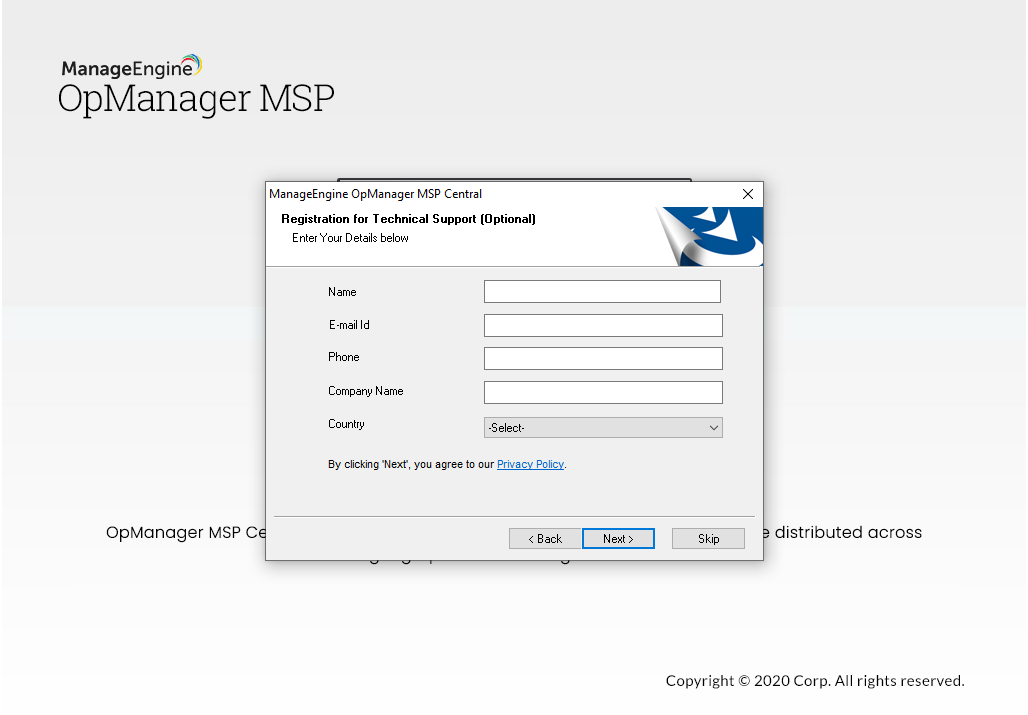
Task: Click the Country field label
Action: coord(346,424)
